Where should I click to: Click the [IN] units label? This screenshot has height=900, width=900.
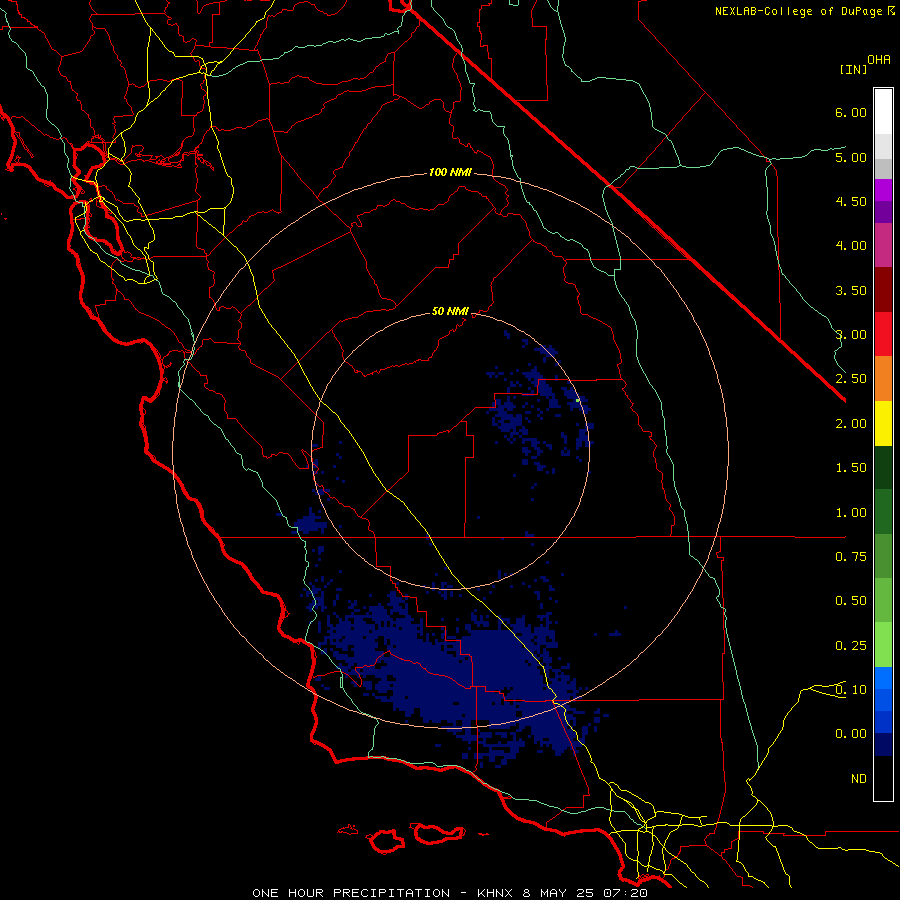(853, 69)
